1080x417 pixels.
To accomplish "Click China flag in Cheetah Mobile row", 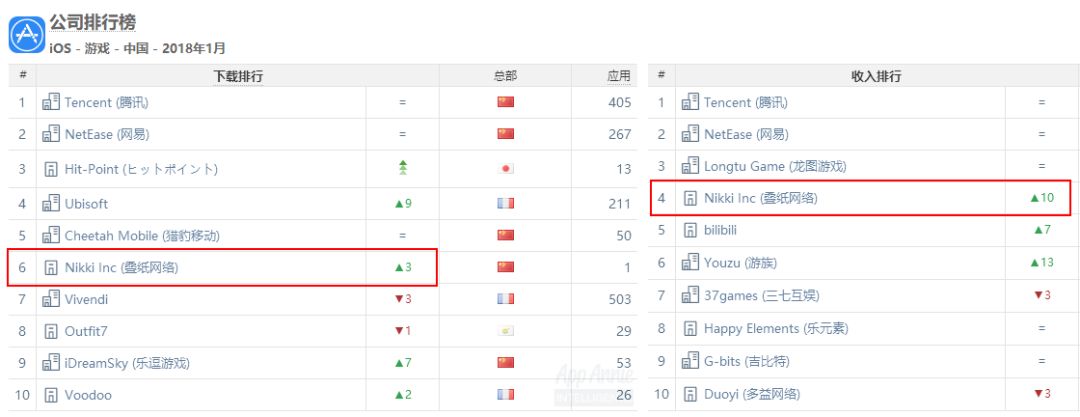I will click(x=505, y=236).
